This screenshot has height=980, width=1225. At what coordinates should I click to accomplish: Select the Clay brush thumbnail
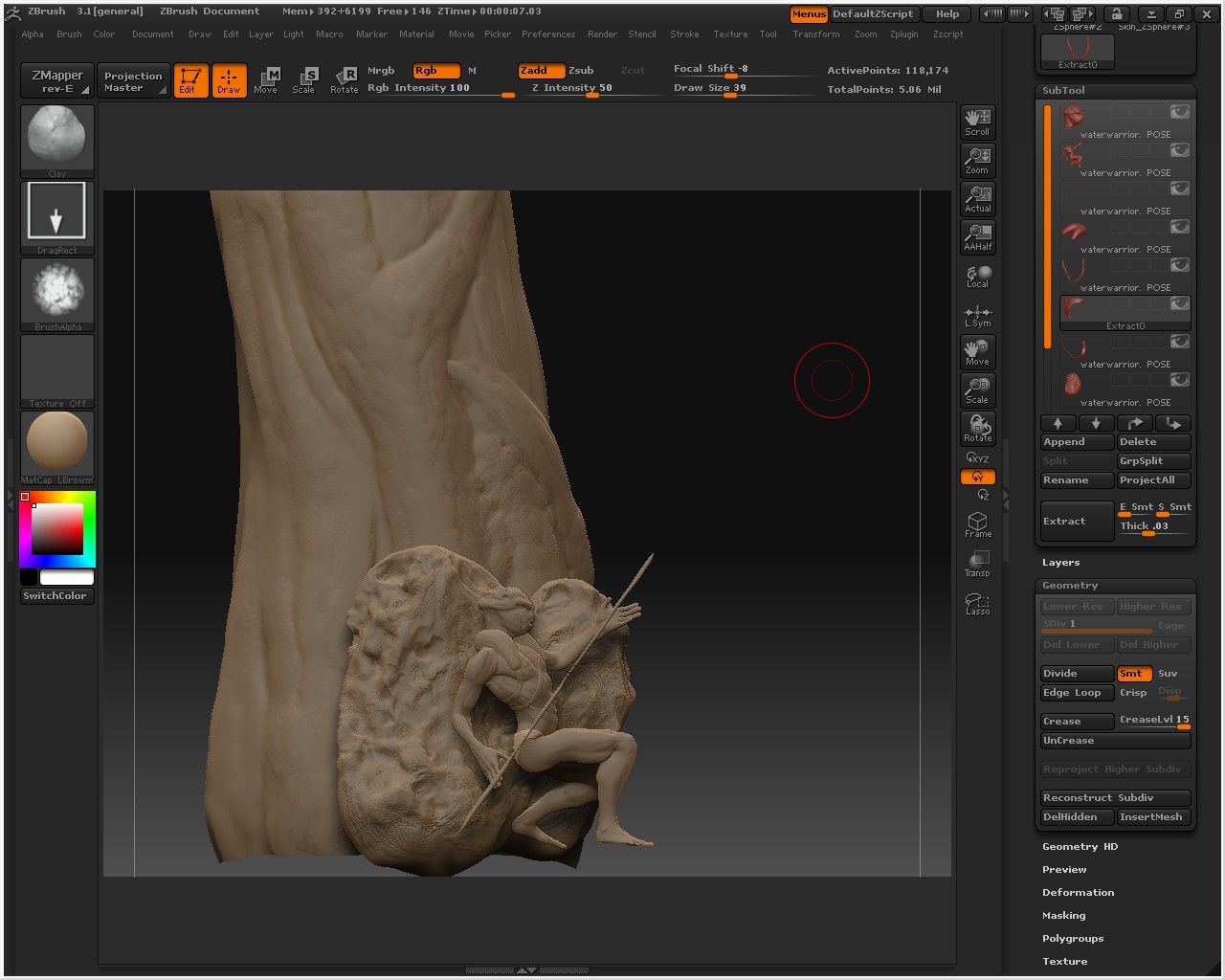pyautogui.click(x=57, y=141)
